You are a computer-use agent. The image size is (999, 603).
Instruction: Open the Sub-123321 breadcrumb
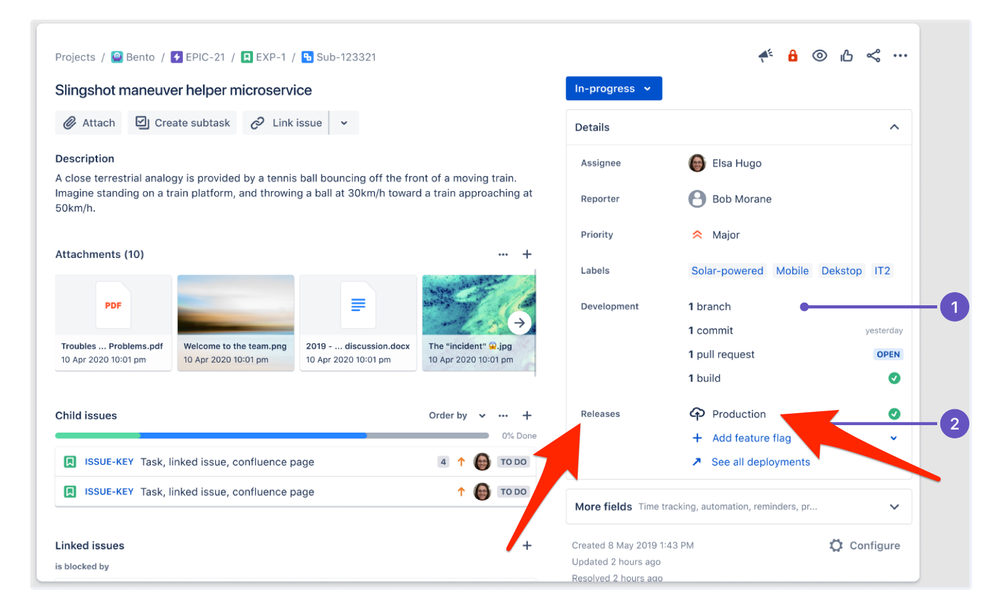[339, 57]
